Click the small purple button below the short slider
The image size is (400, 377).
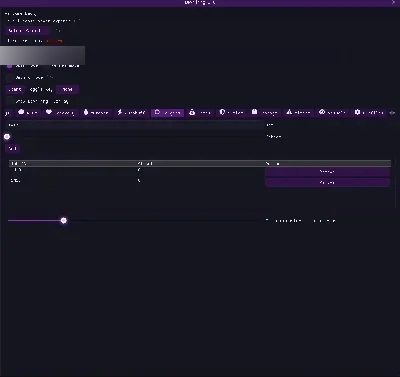13,148
